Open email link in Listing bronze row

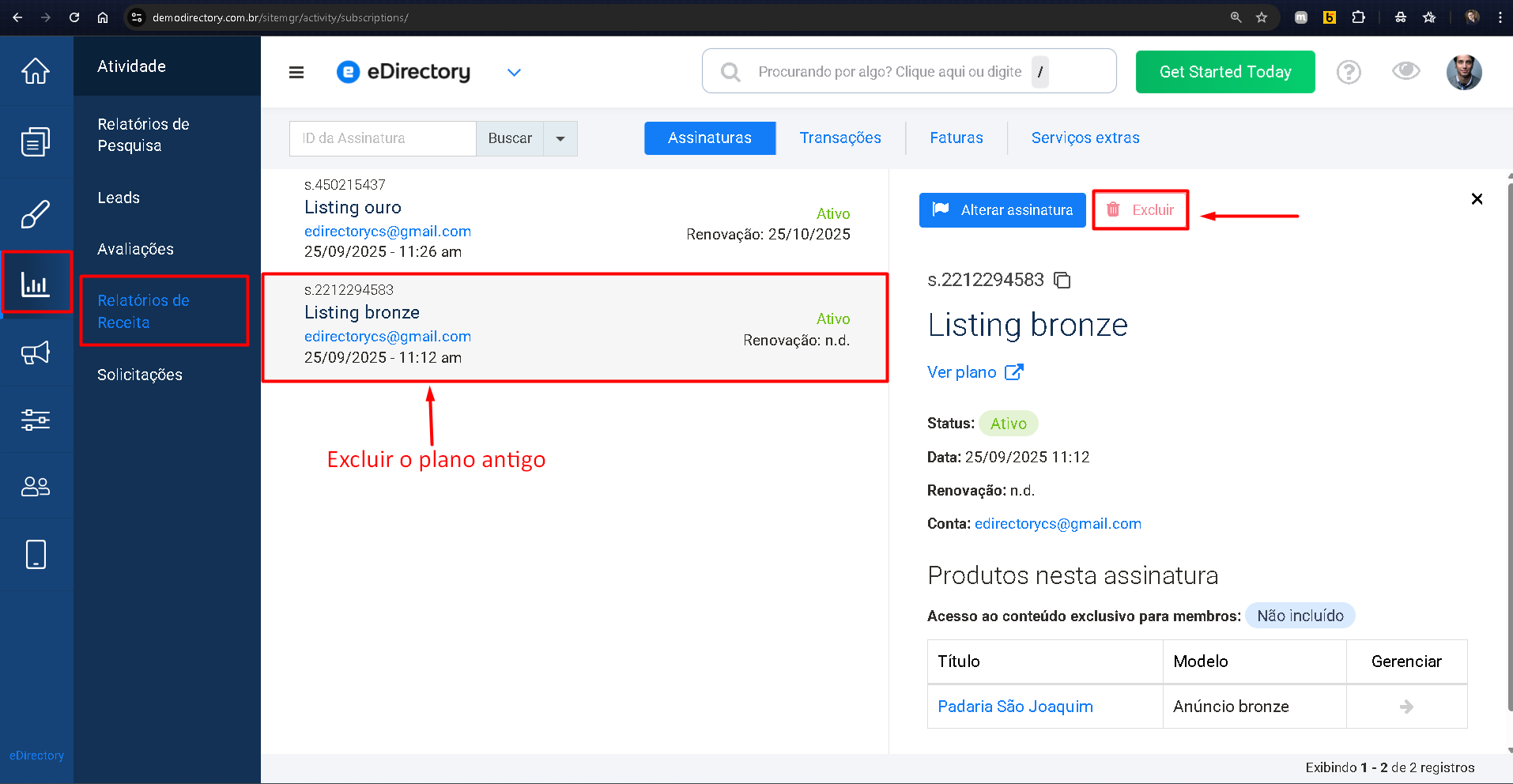pos(387,337)
